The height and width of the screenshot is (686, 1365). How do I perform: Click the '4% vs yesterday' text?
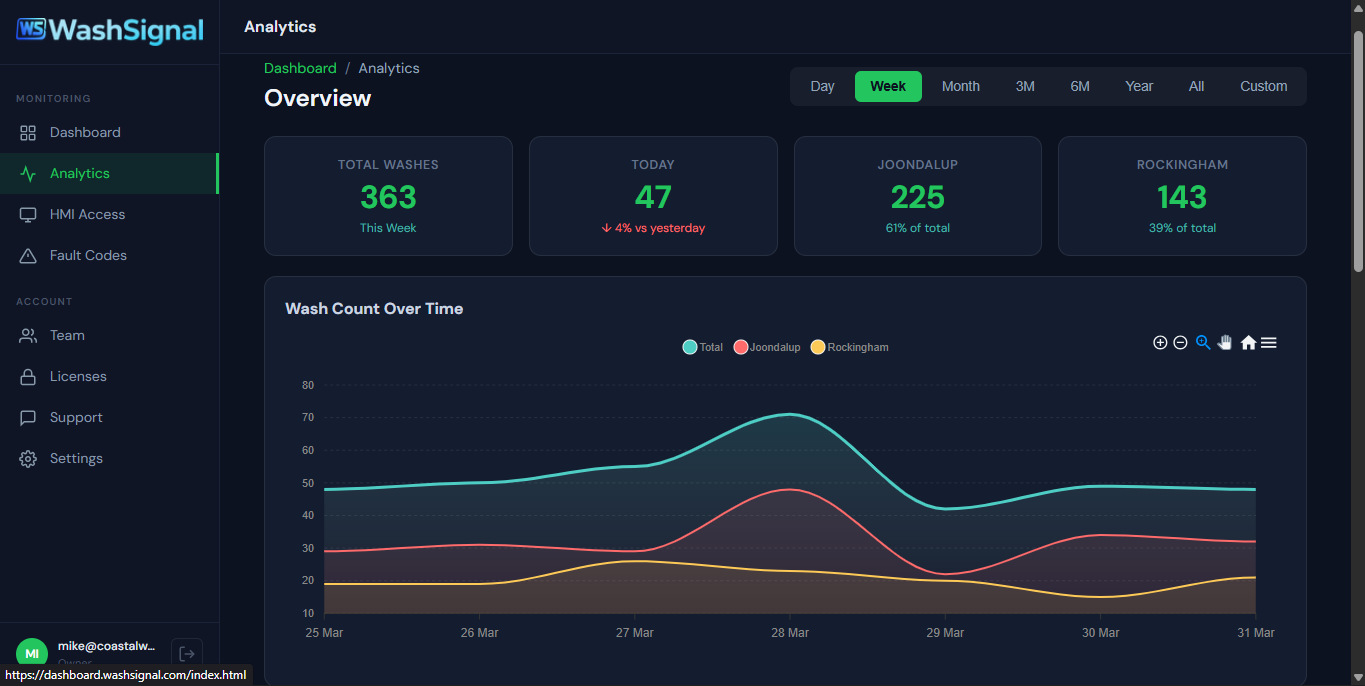tap(653, 228)
